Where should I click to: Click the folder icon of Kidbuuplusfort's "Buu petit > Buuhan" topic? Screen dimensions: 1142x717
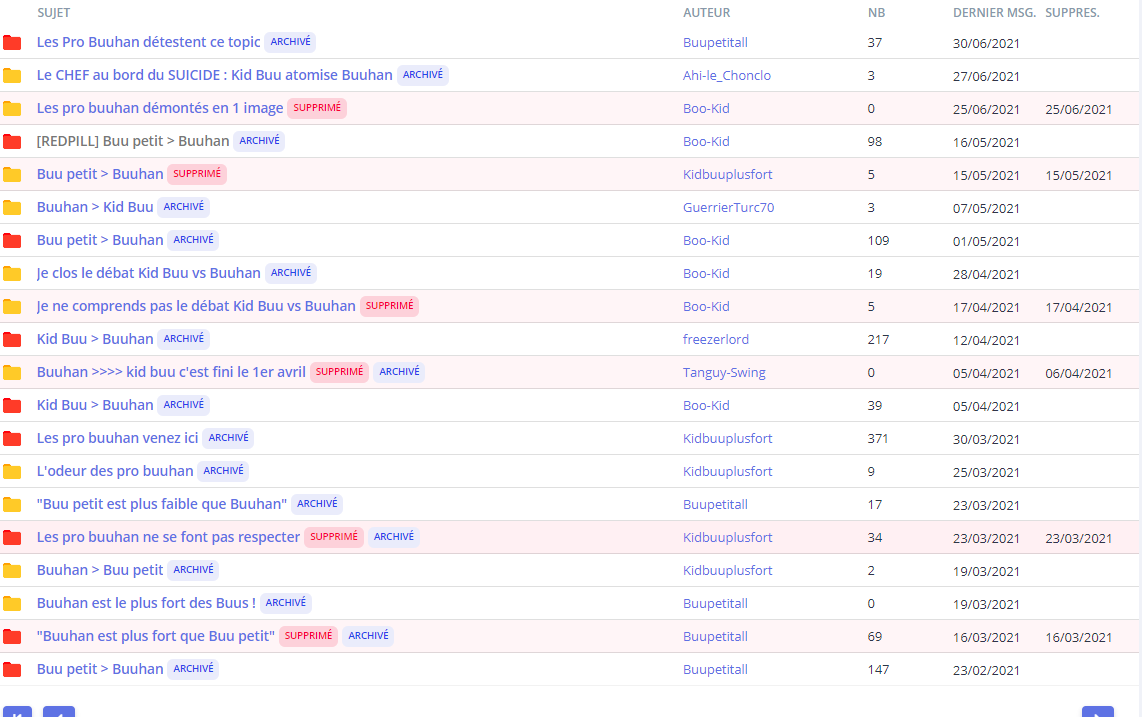12,175
